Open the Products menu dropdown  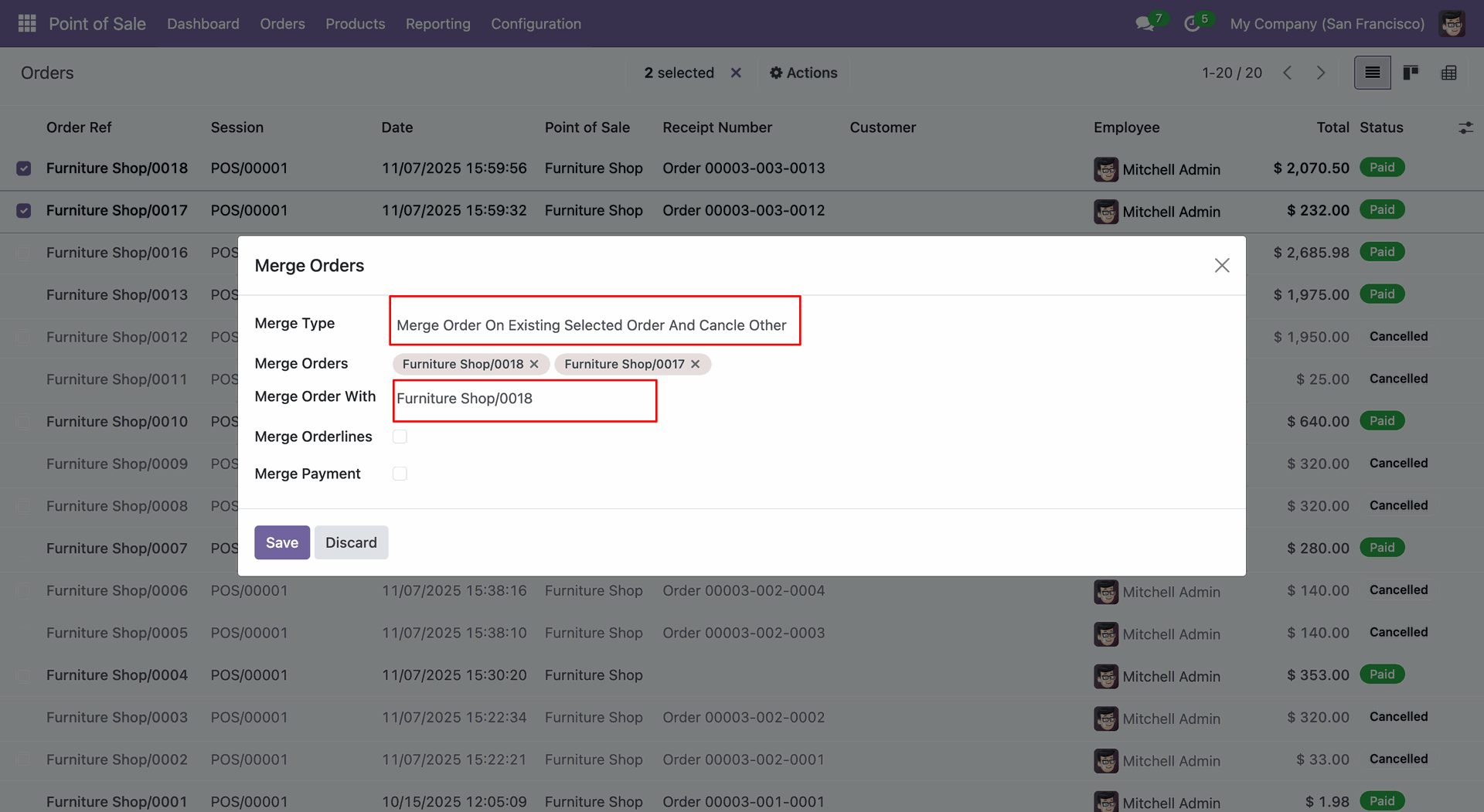[355, 24]
